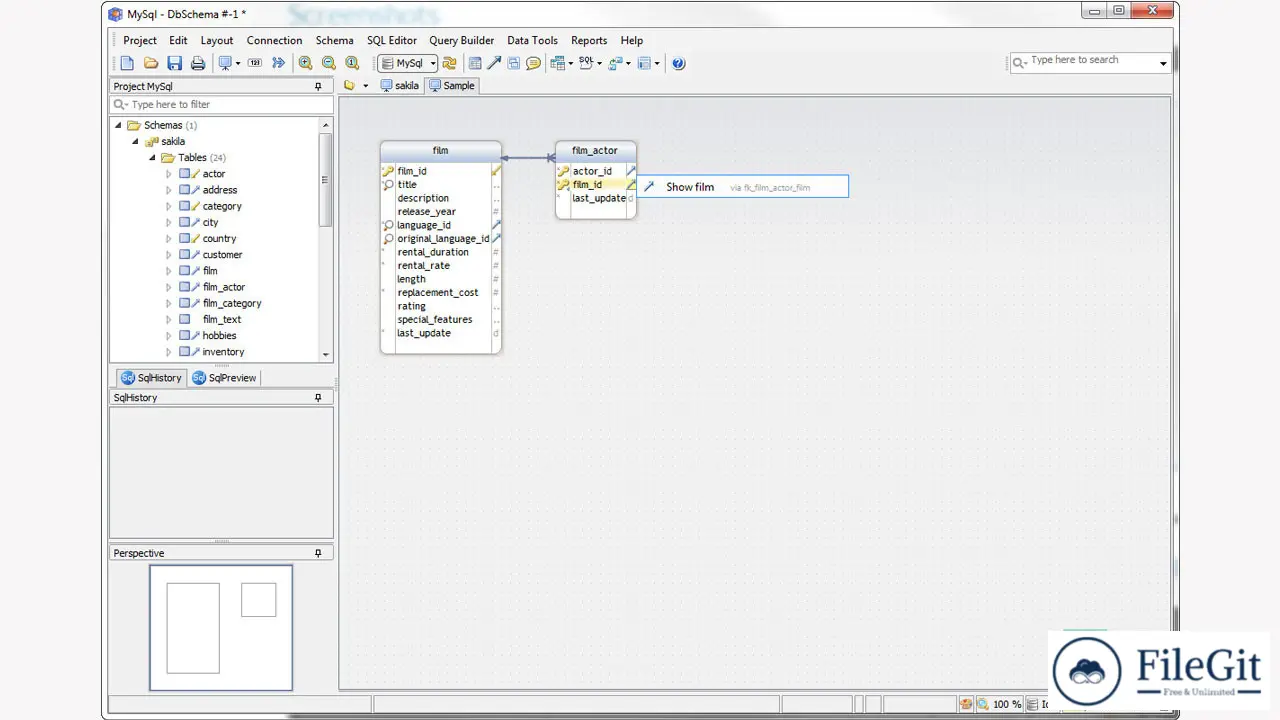Expand the inventory table node
This screenshot has width=1280, height=720.
(x=169, y=352)
